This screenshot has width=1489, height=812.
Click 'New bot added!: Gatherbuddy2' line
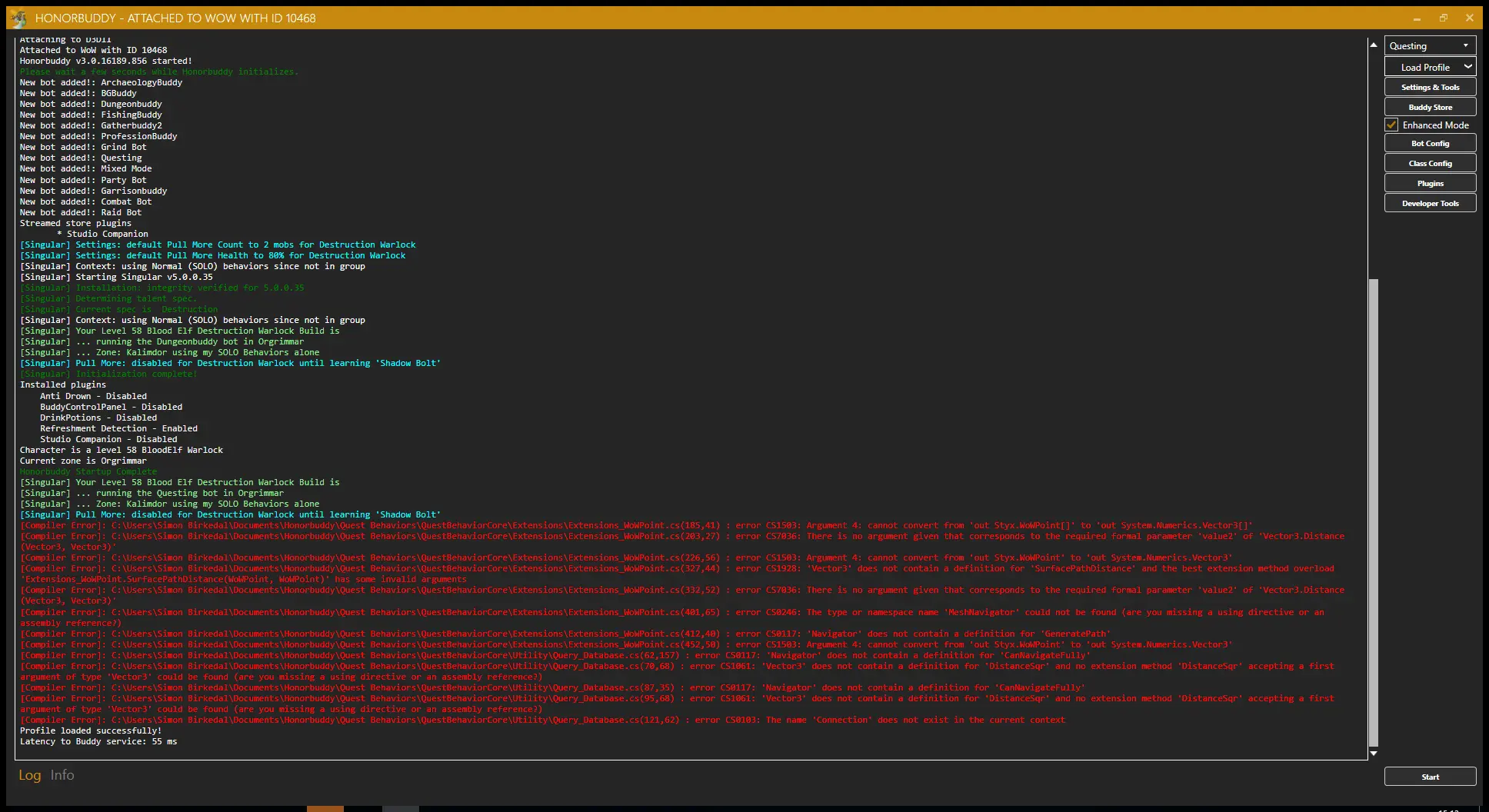click(91, 125)
